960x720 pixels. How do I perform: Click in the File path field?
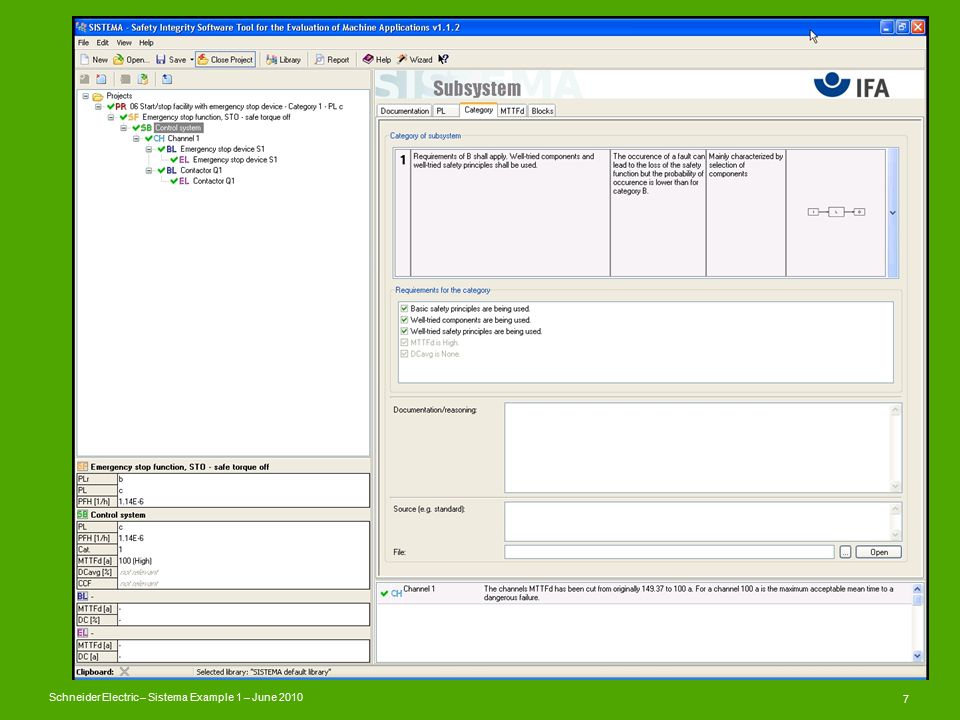click(x=669, y=552)
